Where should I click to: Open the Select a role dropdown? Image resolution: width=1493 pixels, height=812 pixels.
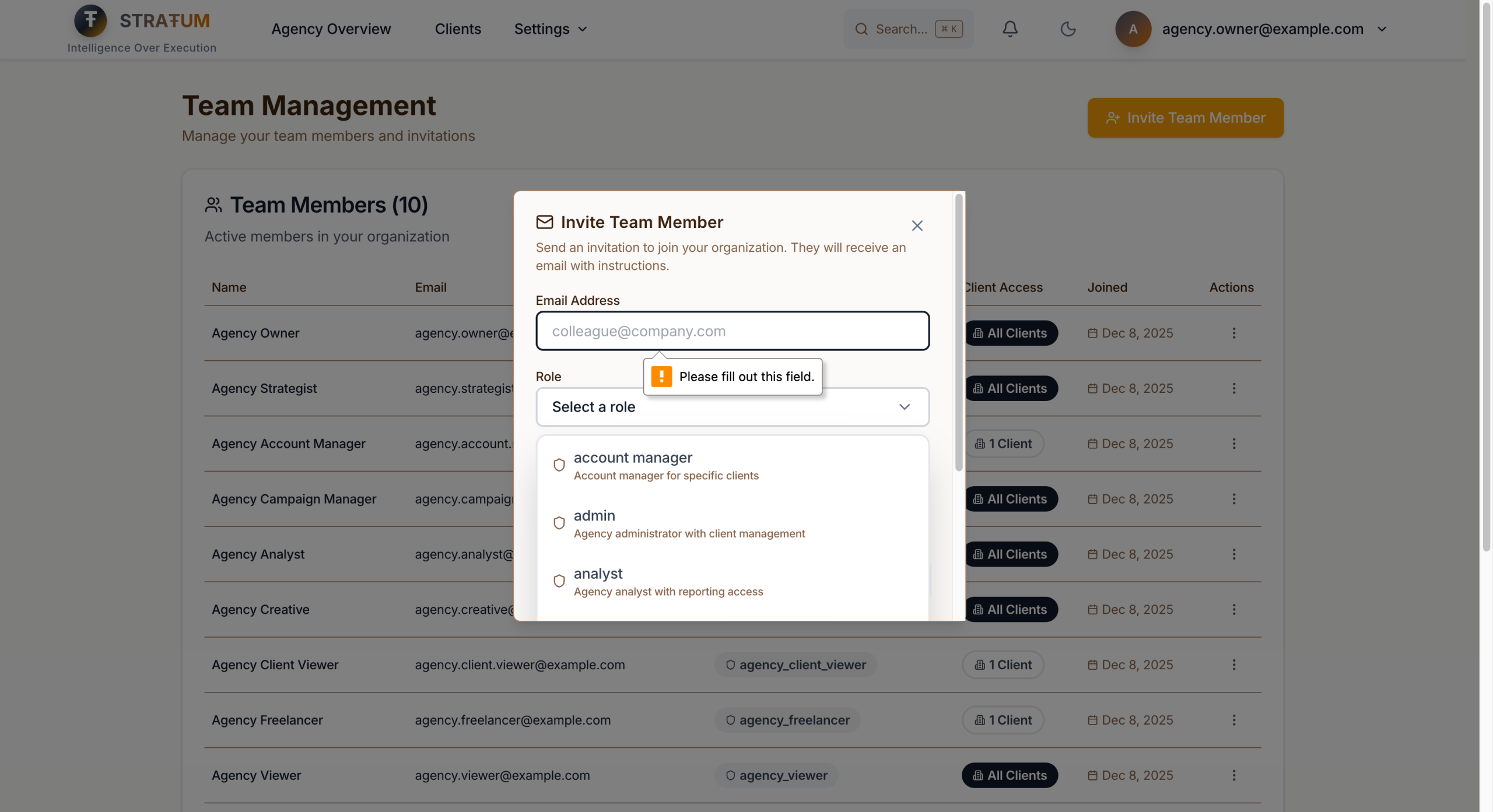pyautogui.click(x=732, y=407)
